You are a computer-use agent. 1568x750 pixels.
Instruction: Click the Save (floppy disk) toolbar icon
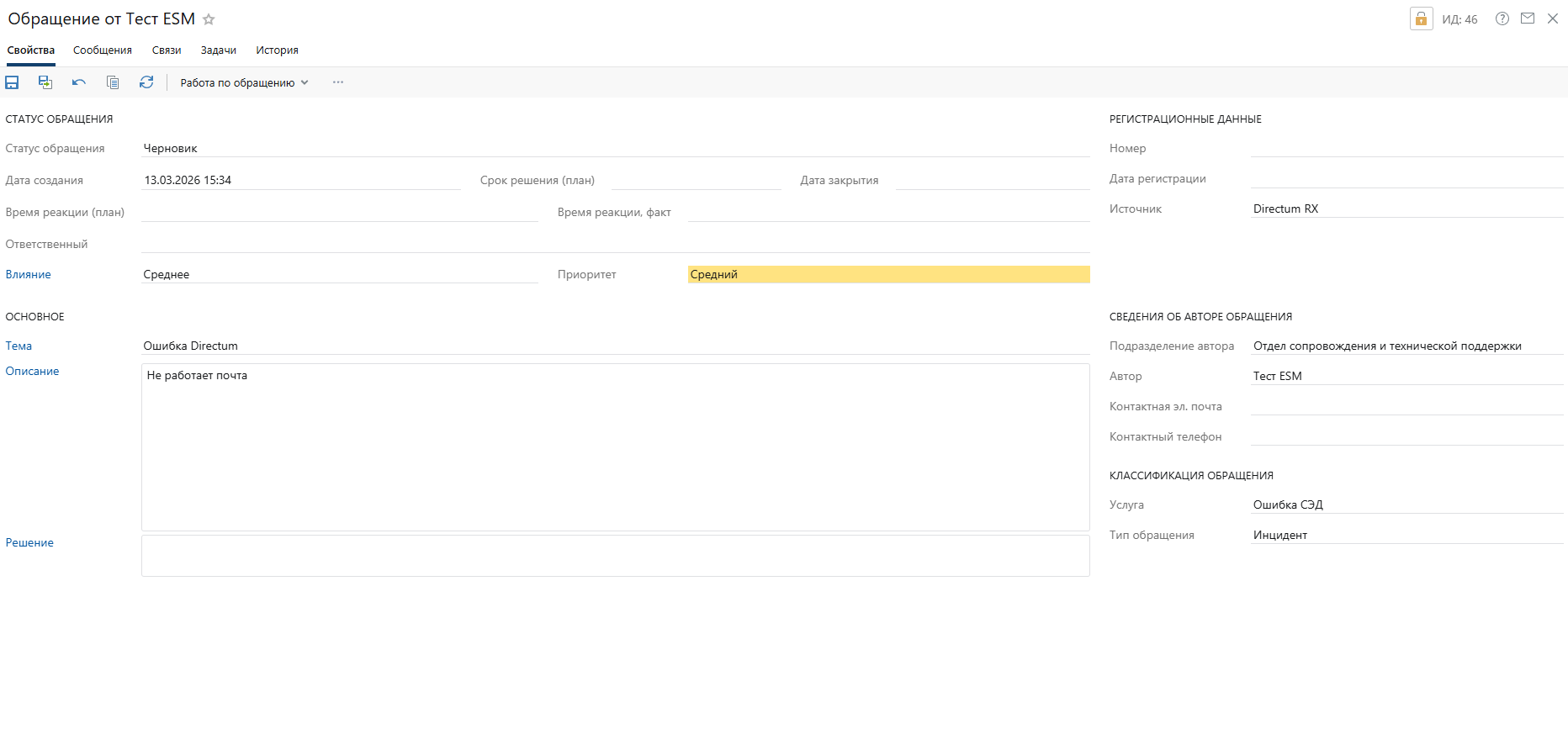pos(12,82)
